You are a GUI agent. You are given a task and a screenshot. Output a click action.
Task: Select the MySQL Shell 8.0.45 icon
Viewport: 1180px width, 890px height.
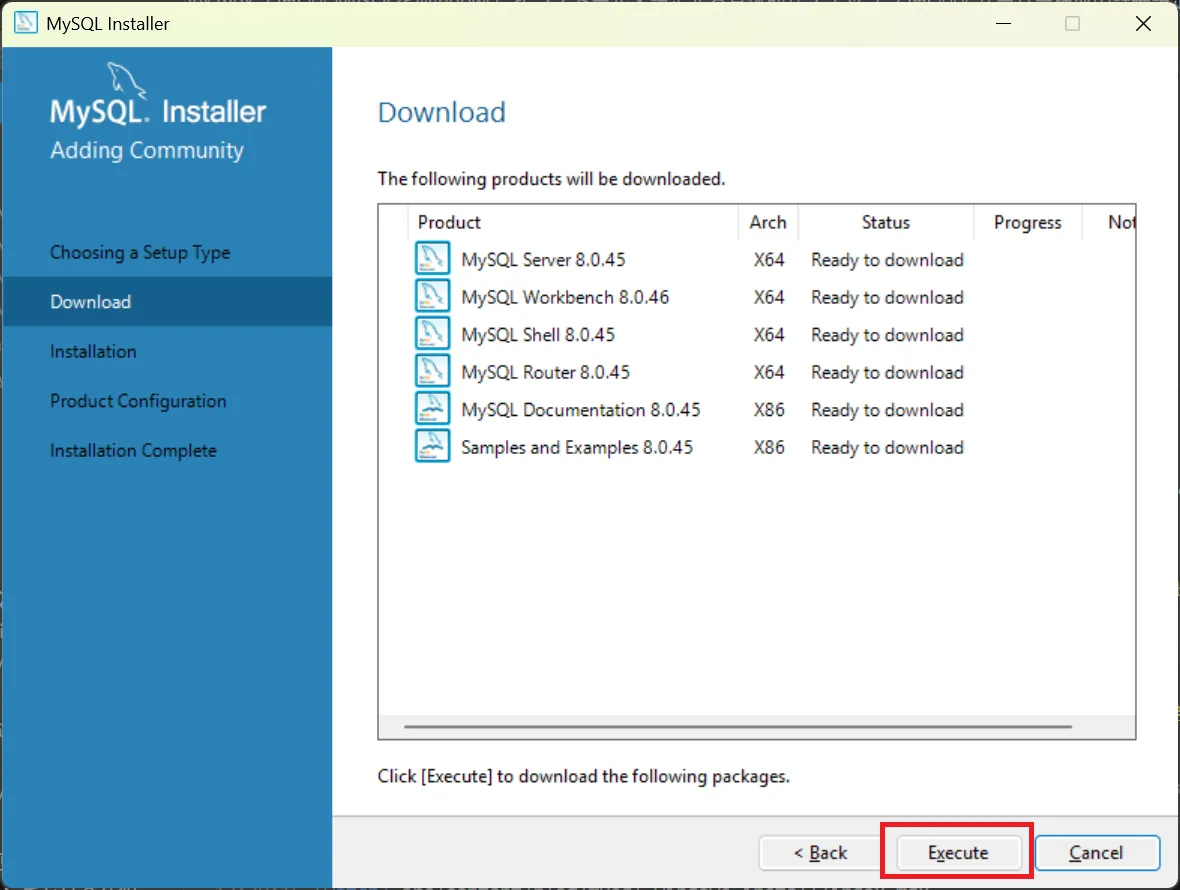coord(432,334)
